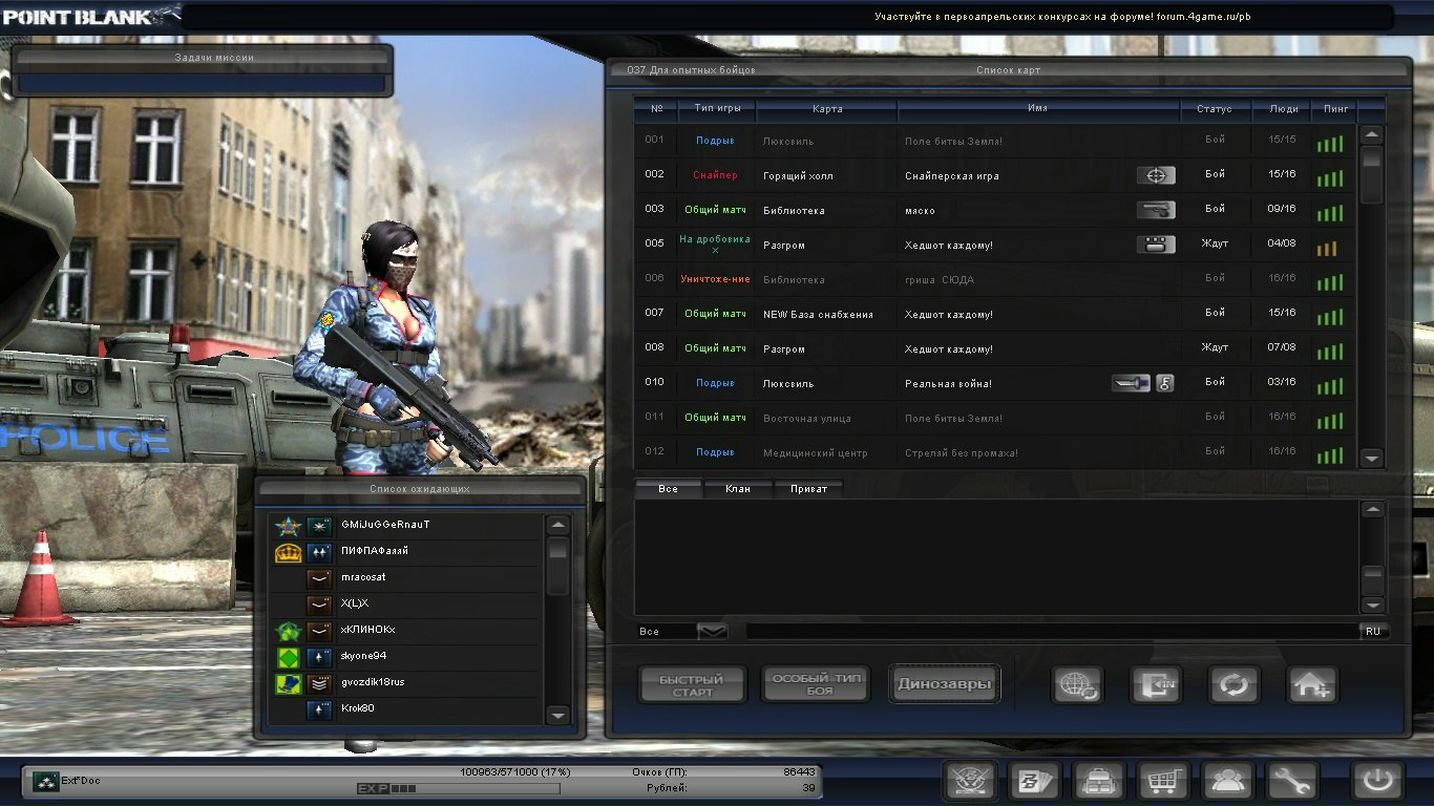The height and width of the screenshot is (806, 1434).
Task: Click the power exit button
Action: point(1377,781)
